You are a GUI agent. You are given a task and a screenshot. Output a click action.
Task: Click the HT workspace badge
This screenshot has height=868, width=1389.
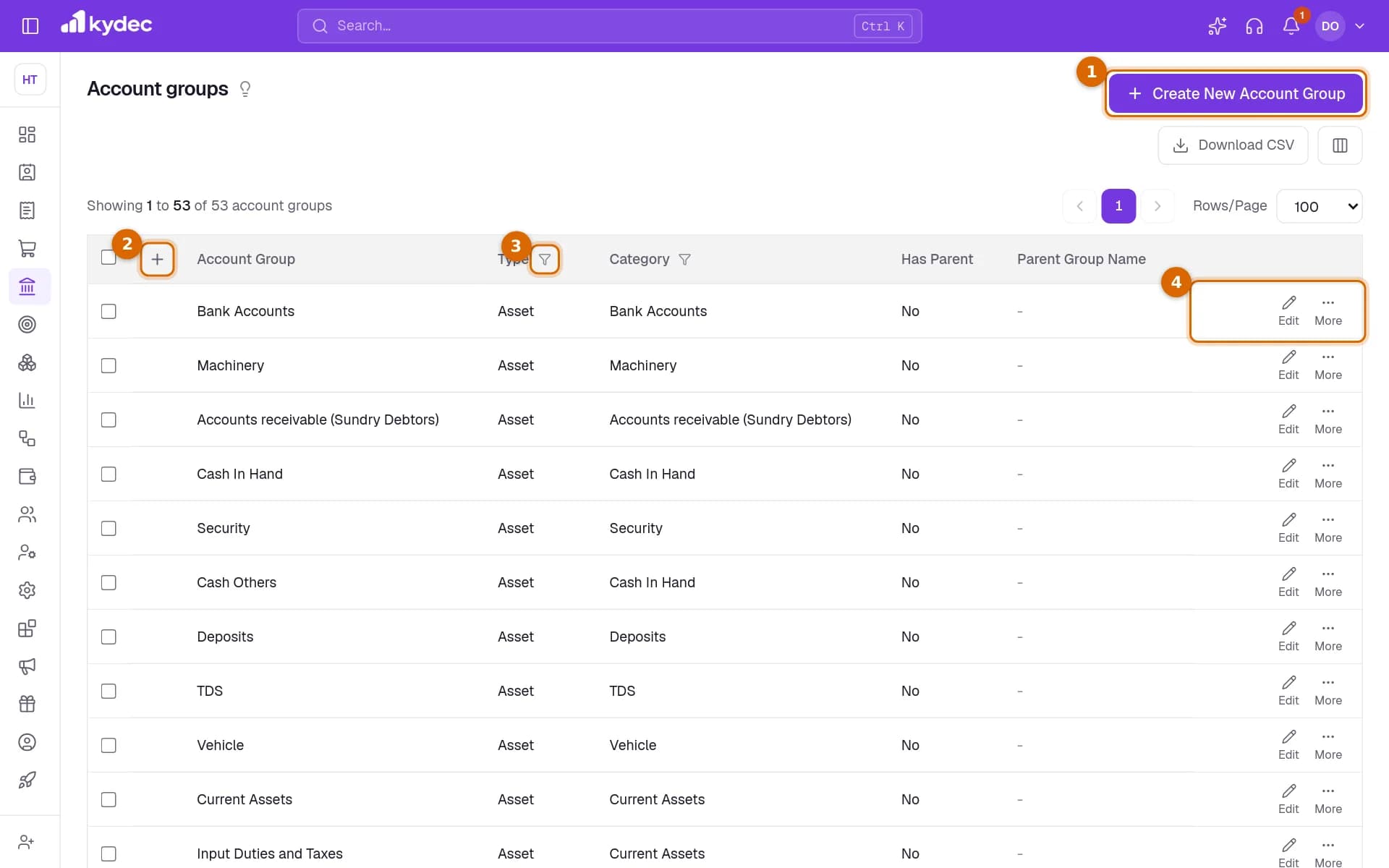(30, 80)
